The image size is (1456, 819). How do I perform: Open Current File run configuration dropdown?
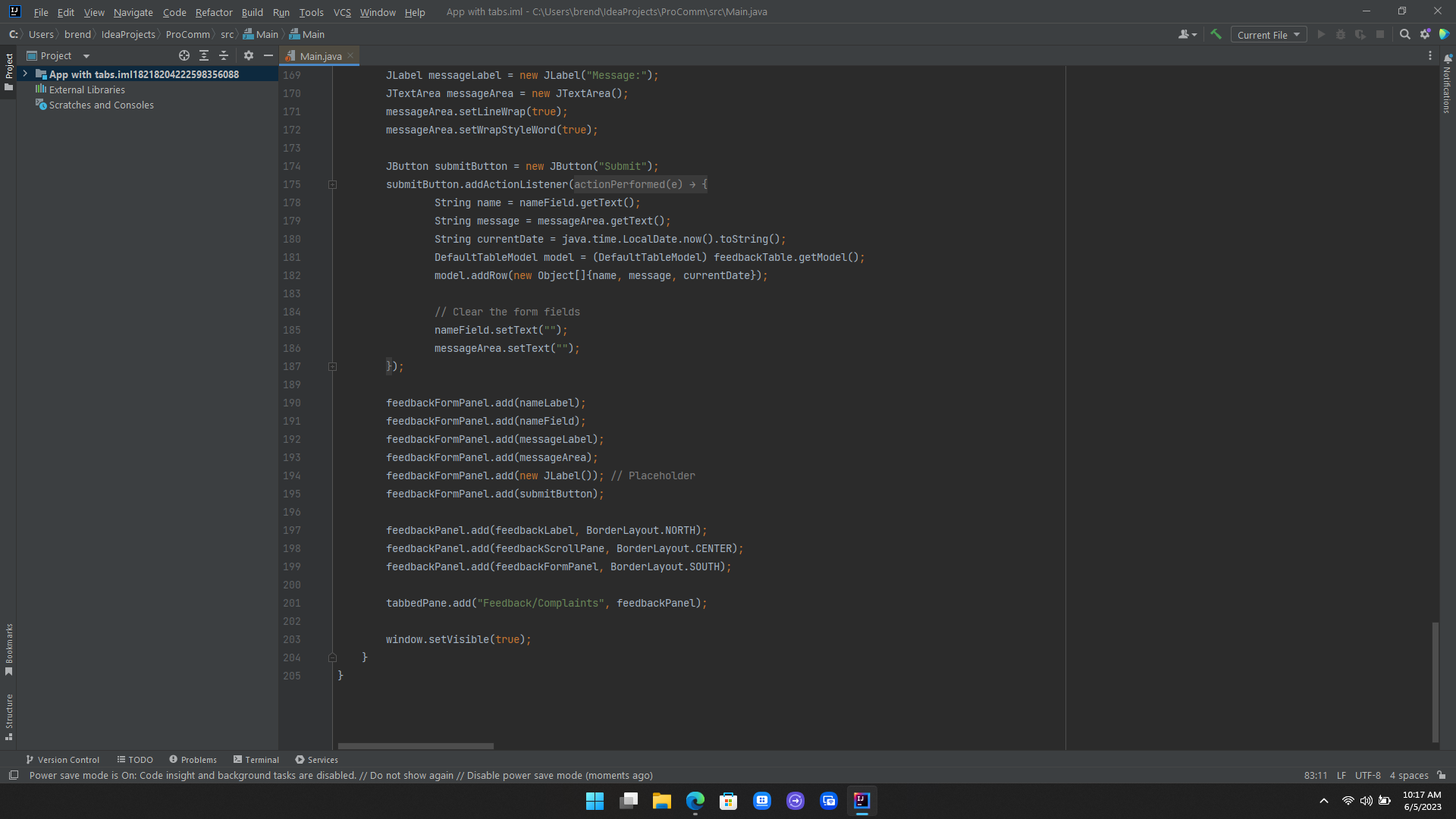pyautogui.click(x=1268, y=35)
